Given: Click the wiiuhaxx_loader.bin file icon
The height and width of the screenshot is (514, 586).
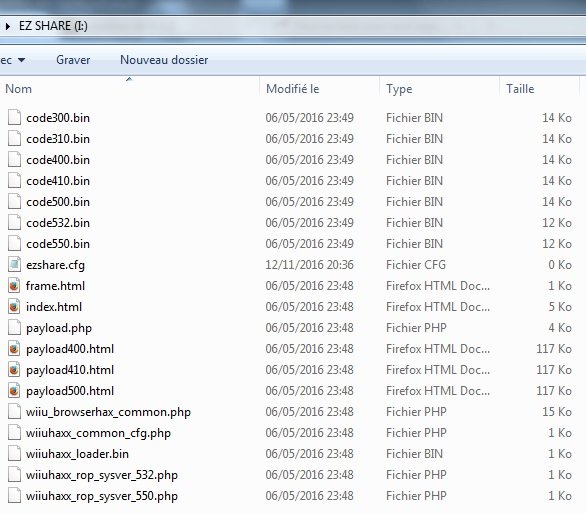Looking at the screenshot, I should 14,453.
